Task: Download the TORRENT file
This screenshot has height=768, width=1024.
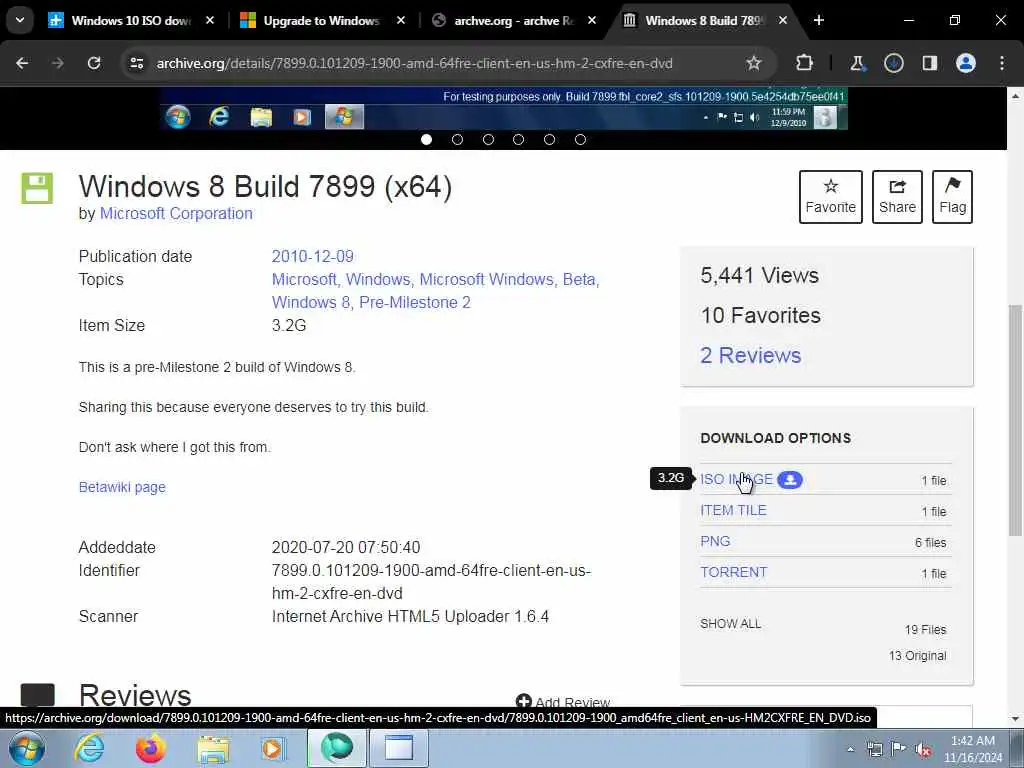Action: 733,572
